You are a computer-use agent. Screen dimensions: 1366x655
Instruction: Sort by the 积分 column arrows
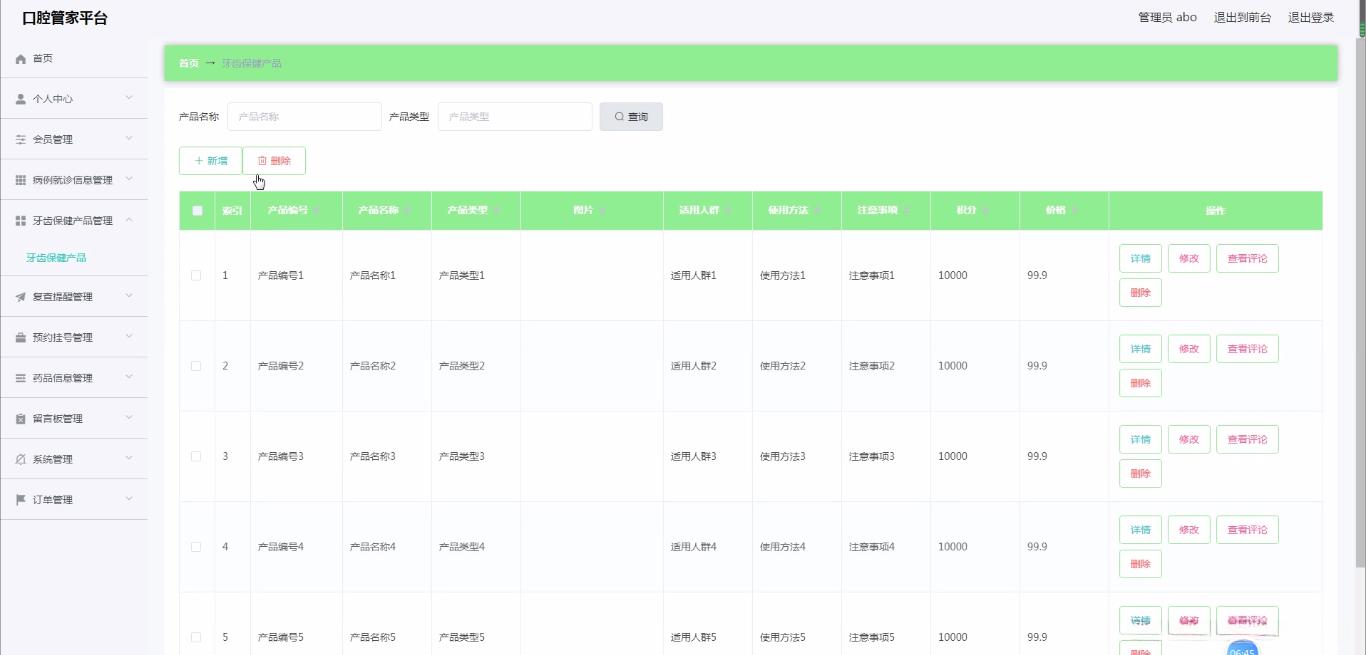(986, 211)
